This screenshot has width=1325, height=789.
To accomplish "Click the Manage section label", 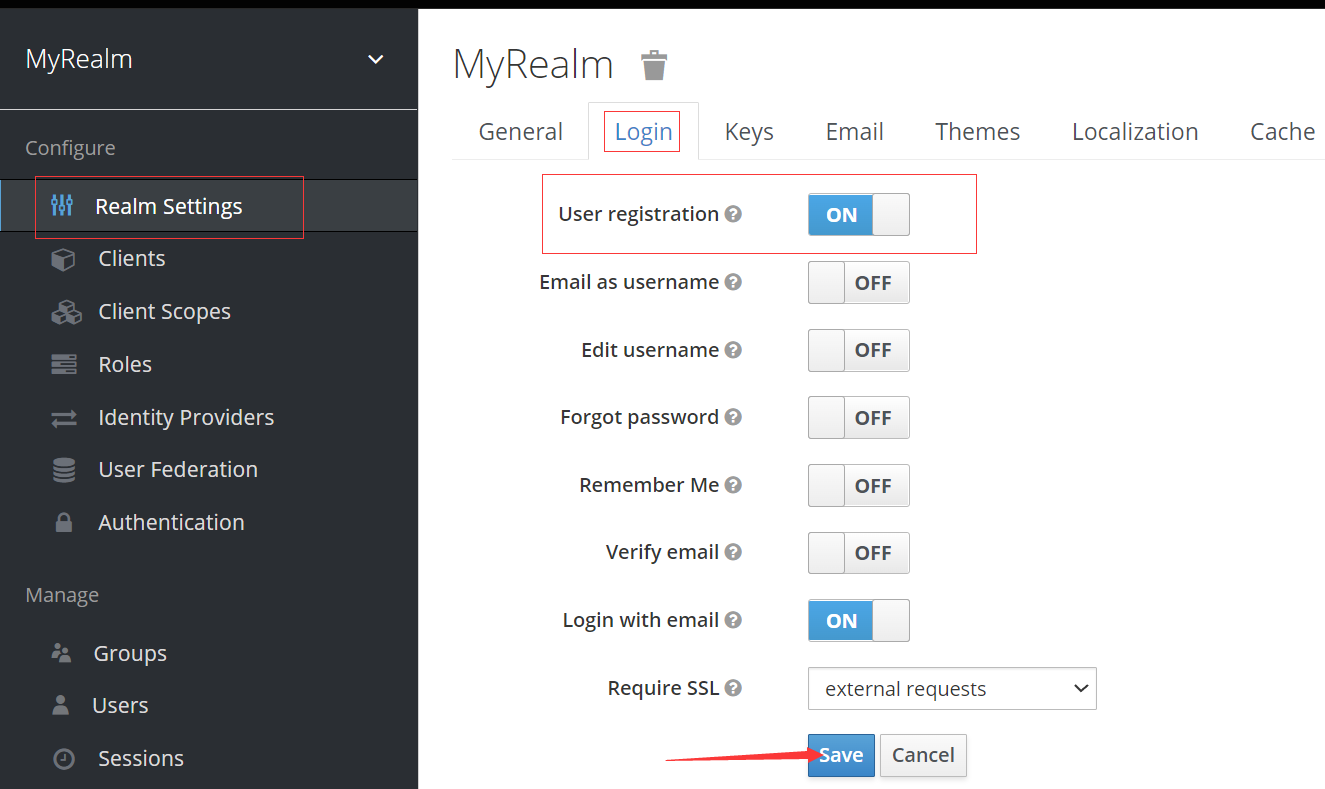I will [x=62, y=595].
